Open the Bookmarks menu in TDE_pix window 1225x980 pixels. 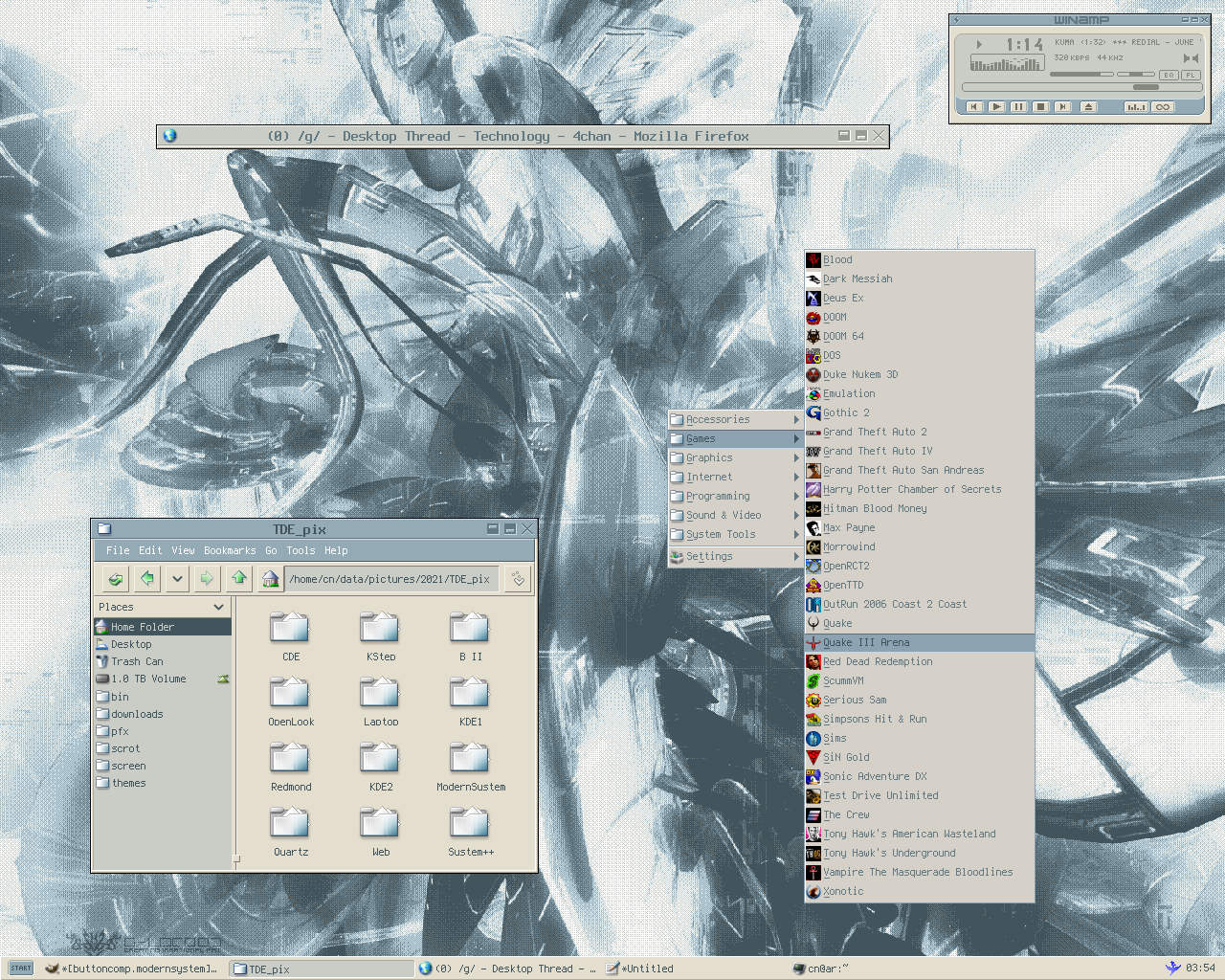coord(230,550)
